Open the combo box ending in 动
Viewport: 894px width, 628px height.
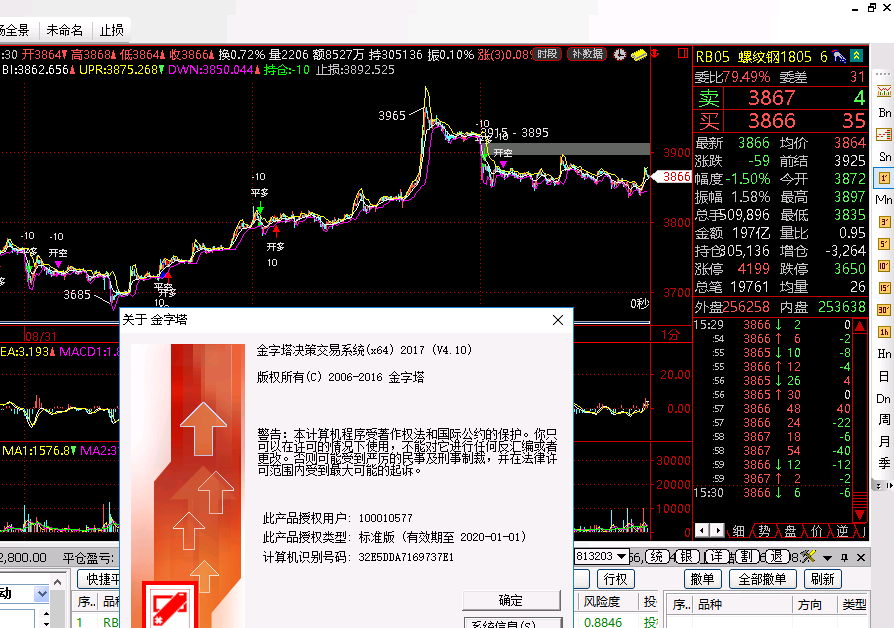[x=42, y=594]
